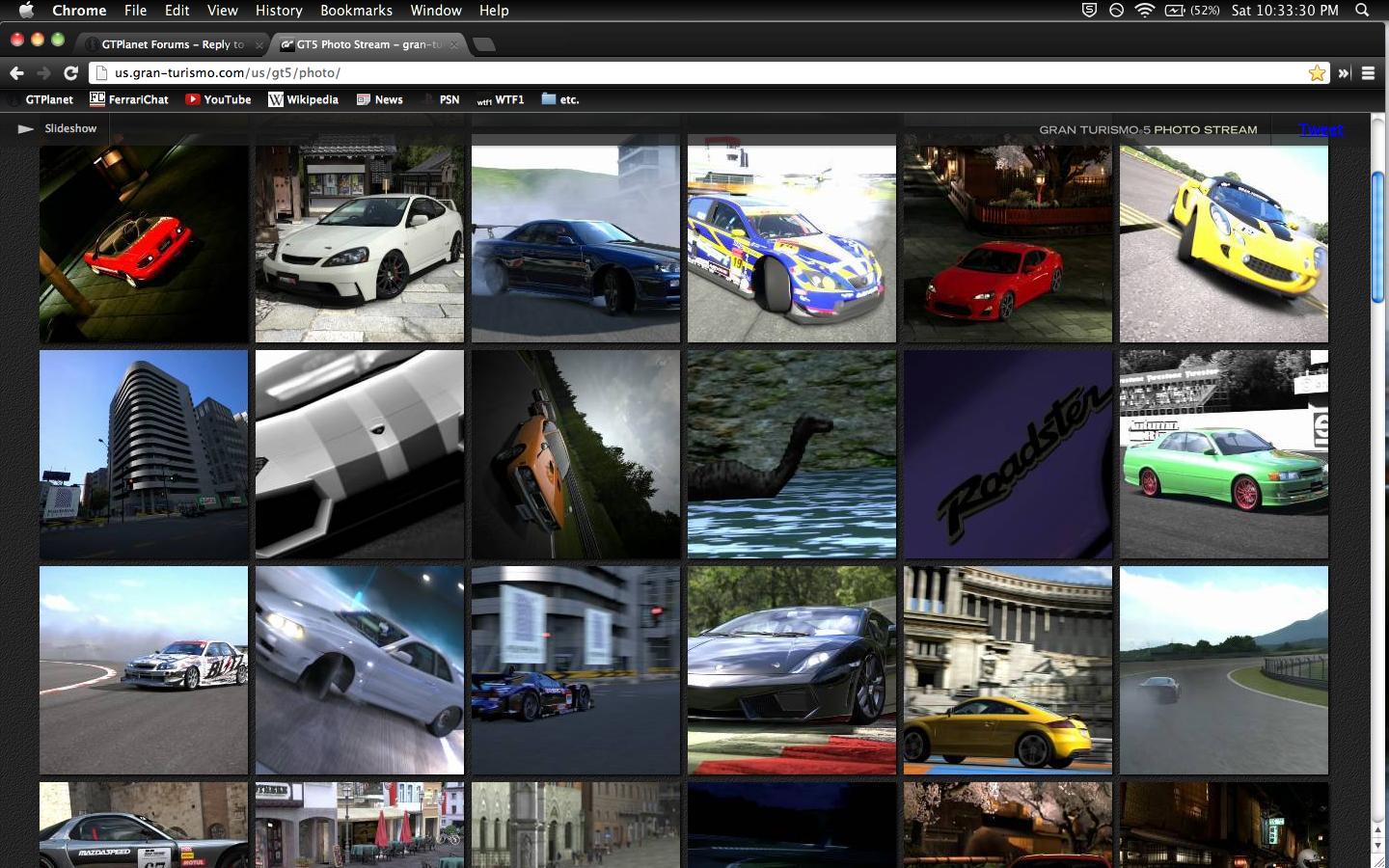This screenshot has height=868, width=1389.
Task: Open the yellow Audi TT photo
Action: click(x=1008, y=670)
